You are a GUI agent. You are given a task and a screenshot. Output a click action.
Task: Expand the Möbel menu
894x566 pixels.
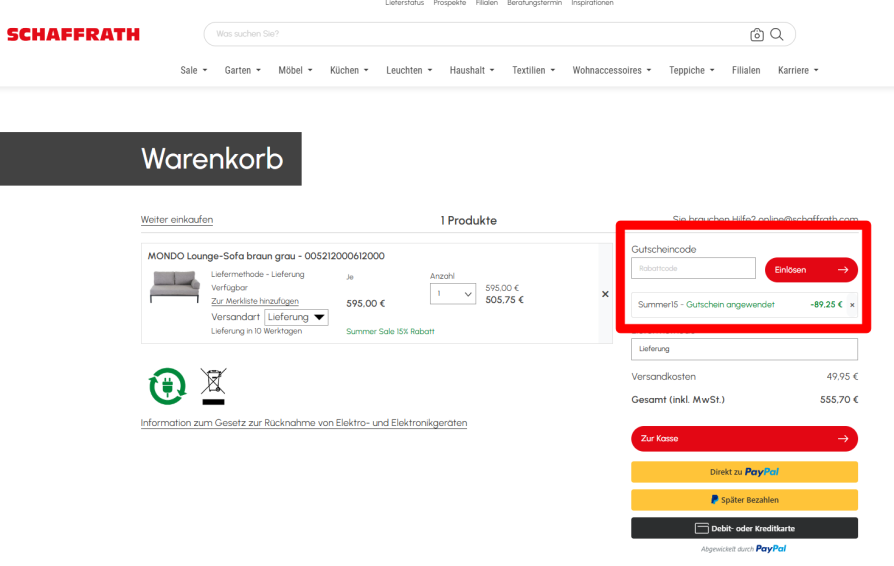point(295,71)
